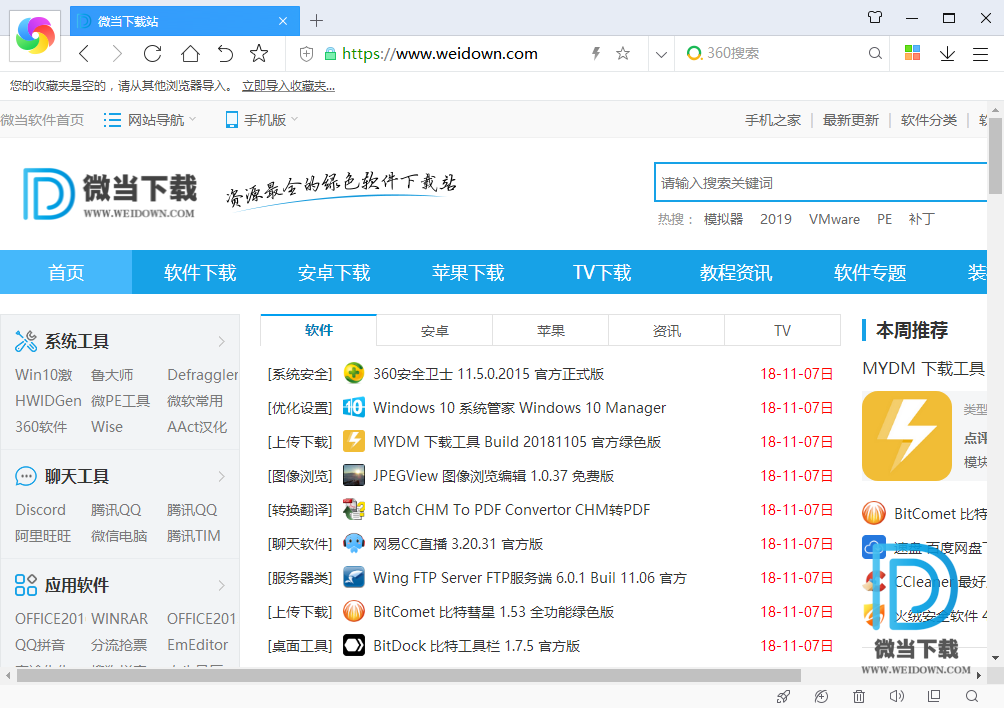The height and width of the screenshot is (708, 1004).
Task: Open 最新更新 top link
Action: (x=850, y=120)
